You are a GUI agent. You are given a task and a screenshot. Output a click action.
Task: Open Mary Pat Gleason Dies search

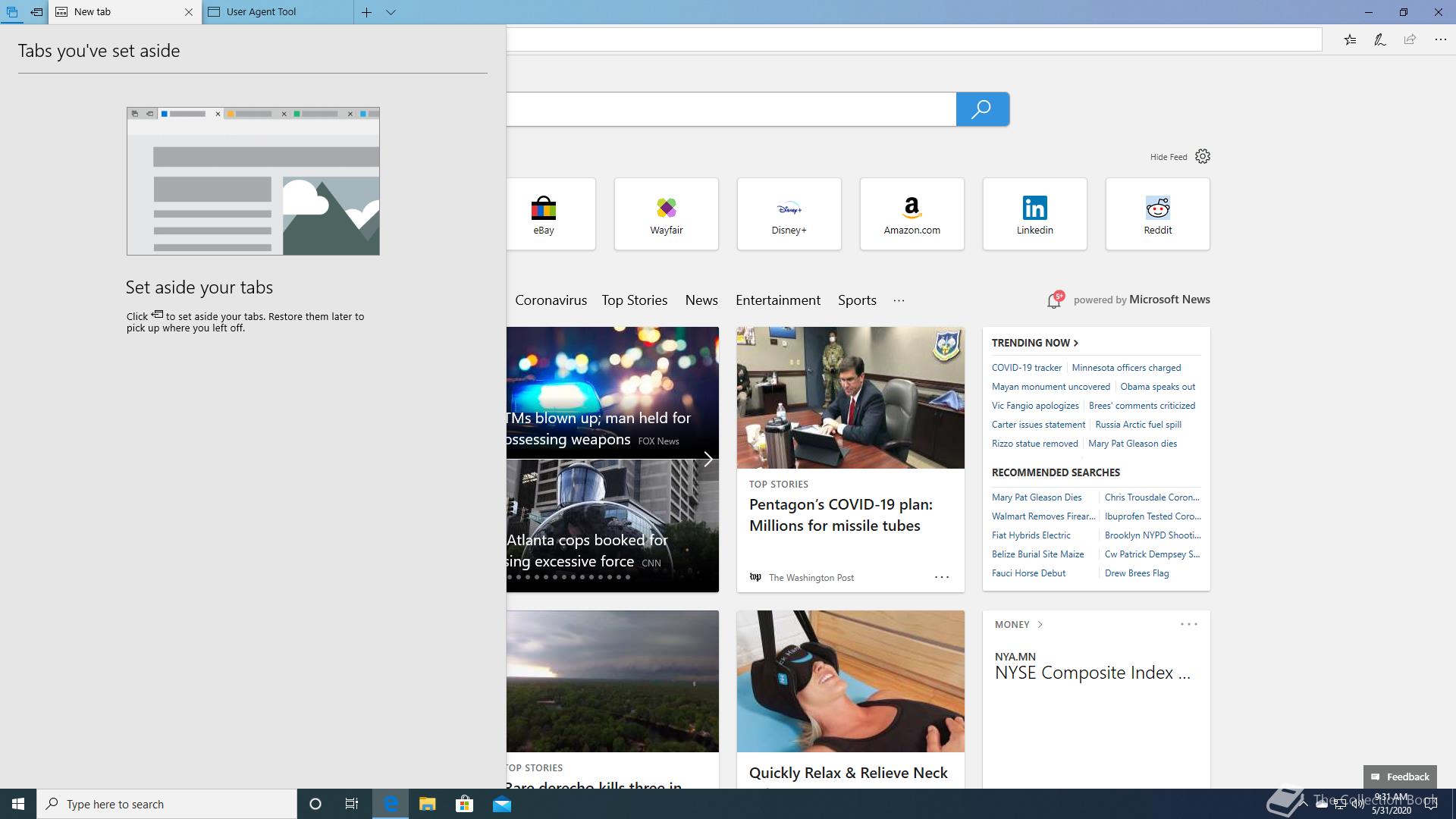(1037, 497)
